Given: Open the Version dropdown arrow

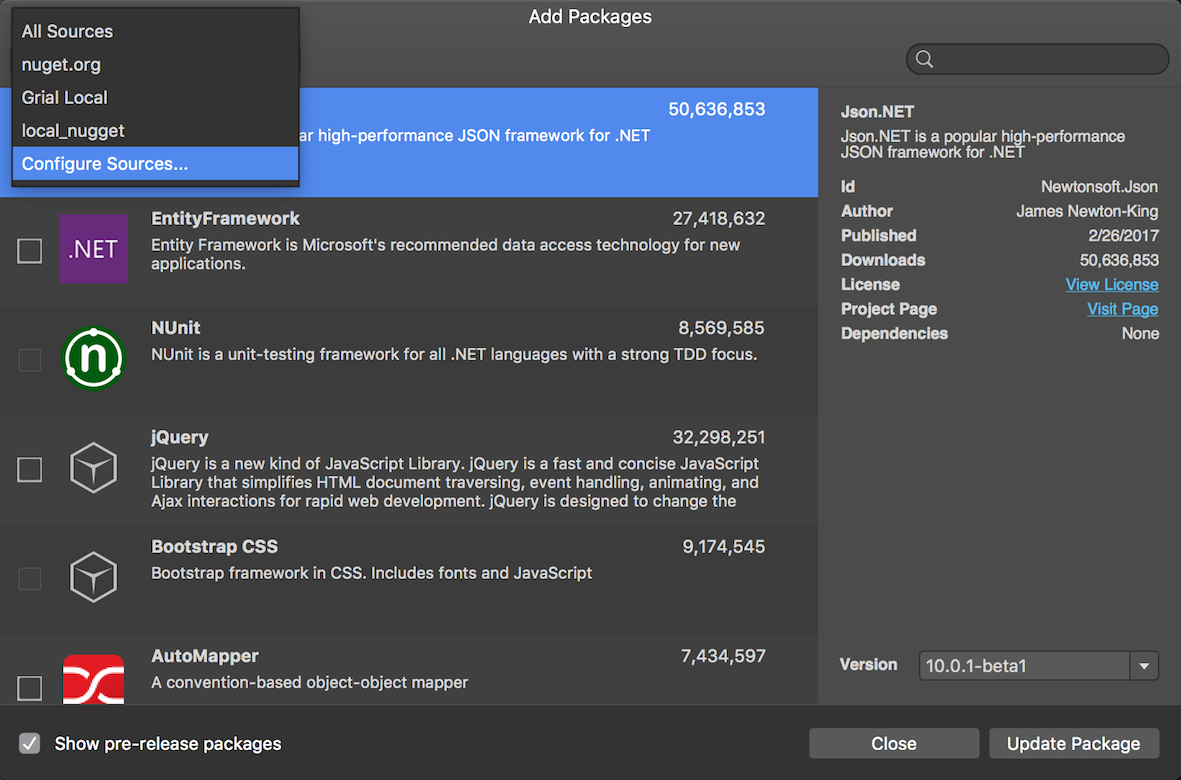Looking at the screenshot, I should click(x=1146, y=665).
